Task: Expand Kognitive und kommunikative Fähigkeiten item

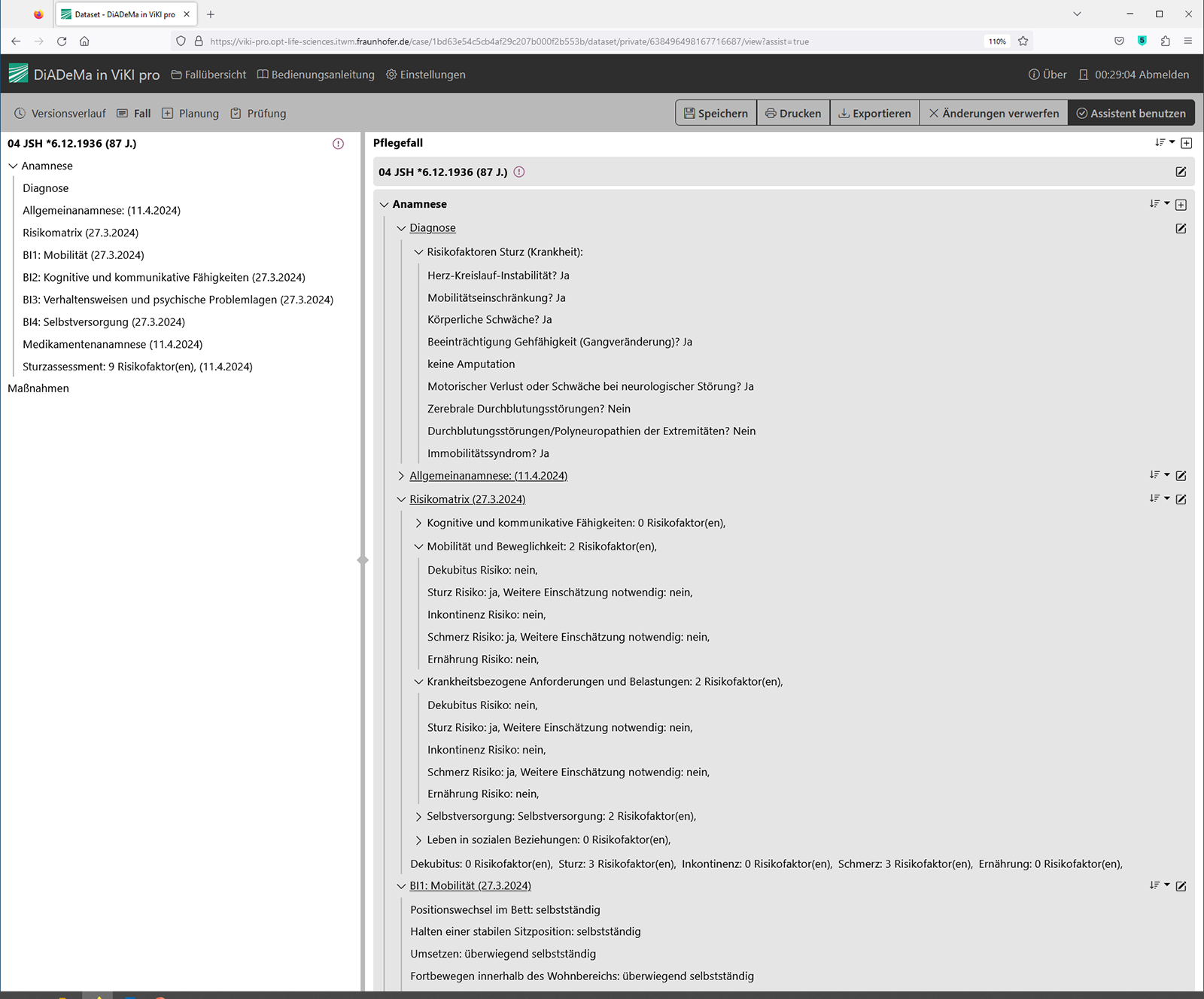Action: tap(418, 523)
